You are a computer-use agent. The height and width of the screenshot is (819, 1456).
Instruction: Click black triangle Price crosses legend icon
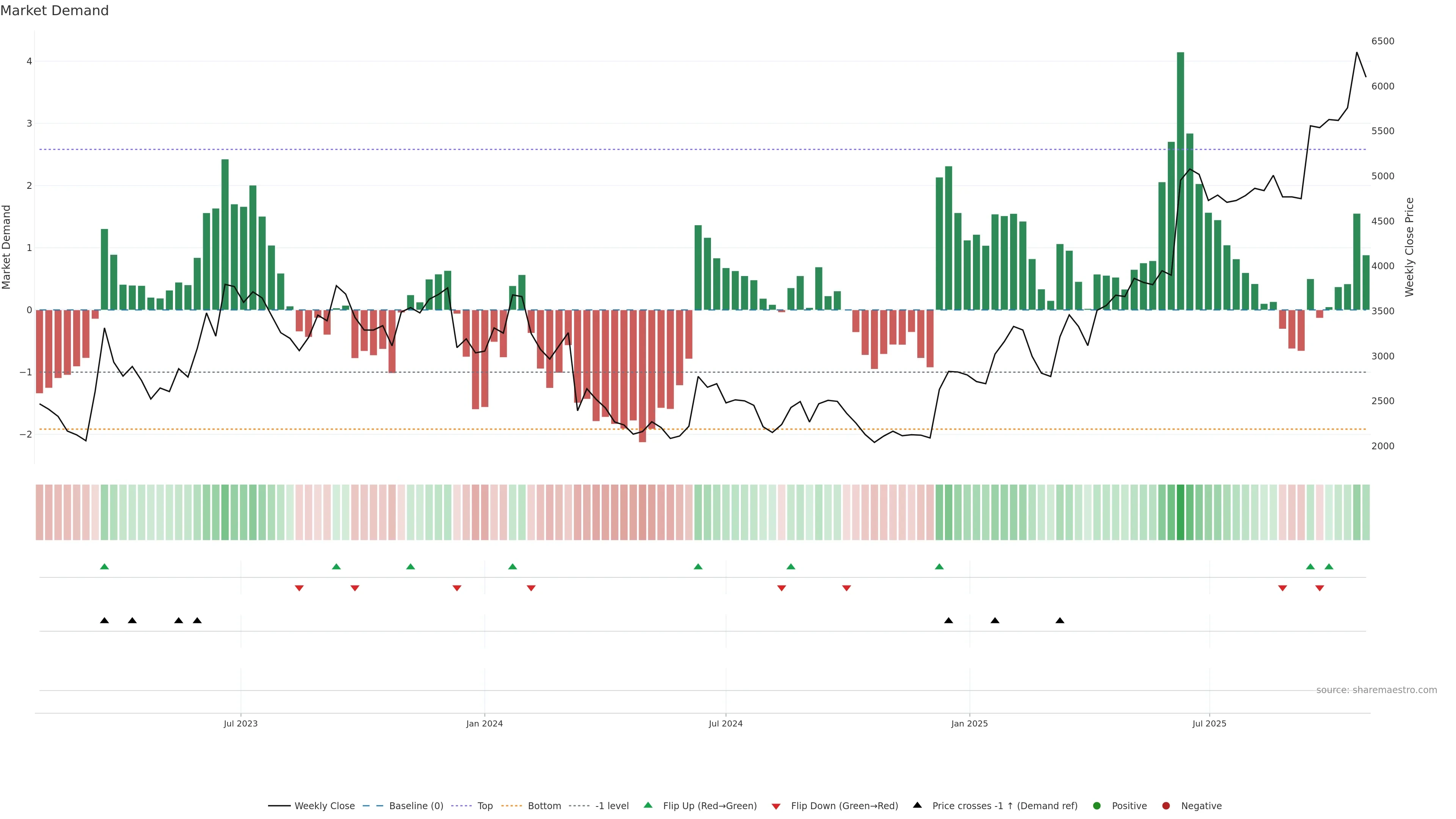(917, 805)
